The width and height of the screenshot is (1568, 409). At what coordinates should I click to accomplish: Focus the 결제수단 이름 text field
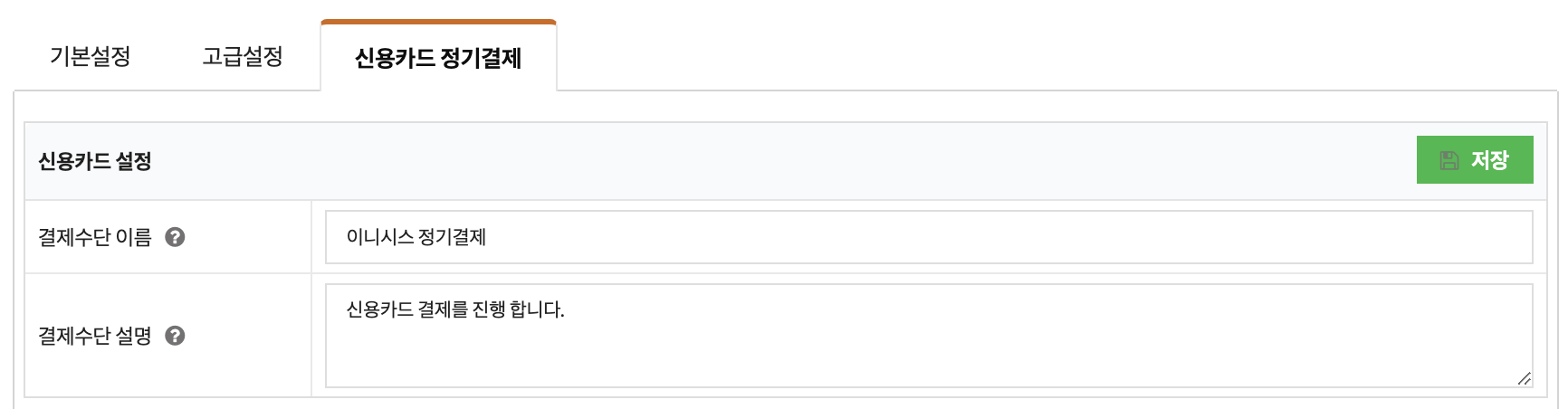click(x=929, y=237)
